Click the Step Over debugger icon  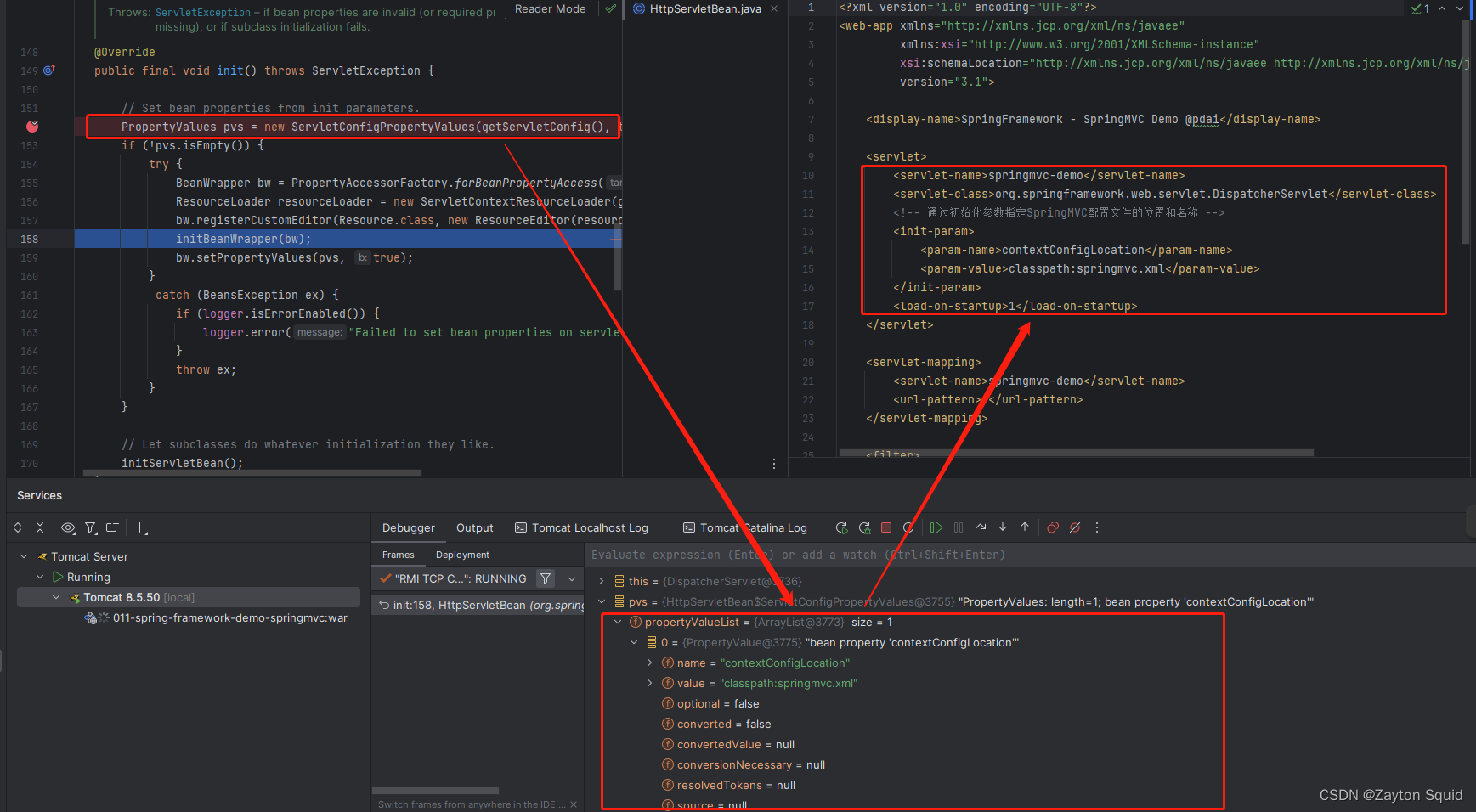click(981, 527)
